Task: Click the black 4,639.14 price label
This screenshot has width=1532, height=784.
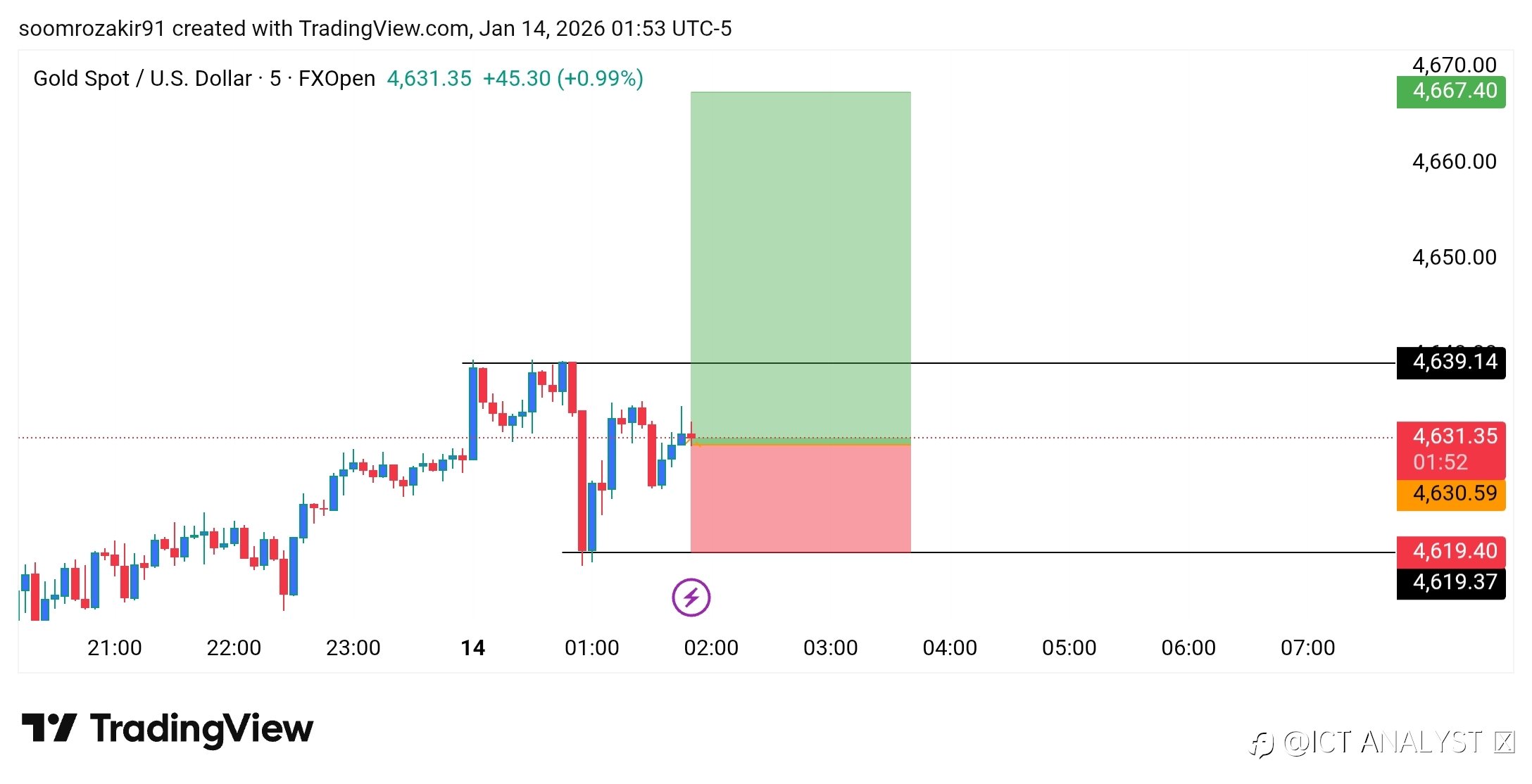Action: coord(1450,362)
